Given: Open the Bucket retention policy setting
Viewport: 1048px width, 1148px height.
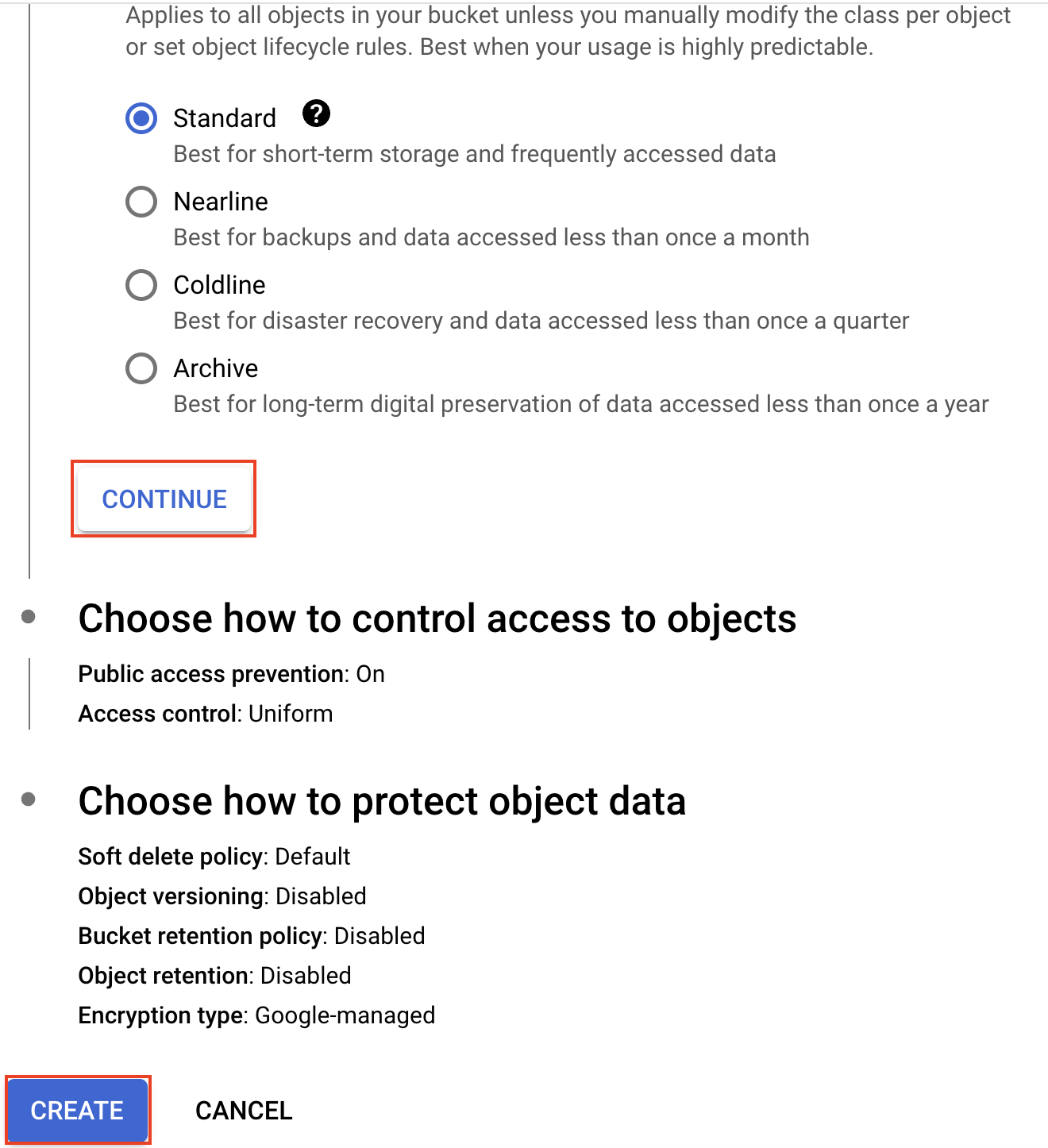Looking at the screenshot, I should pos(252,936).
